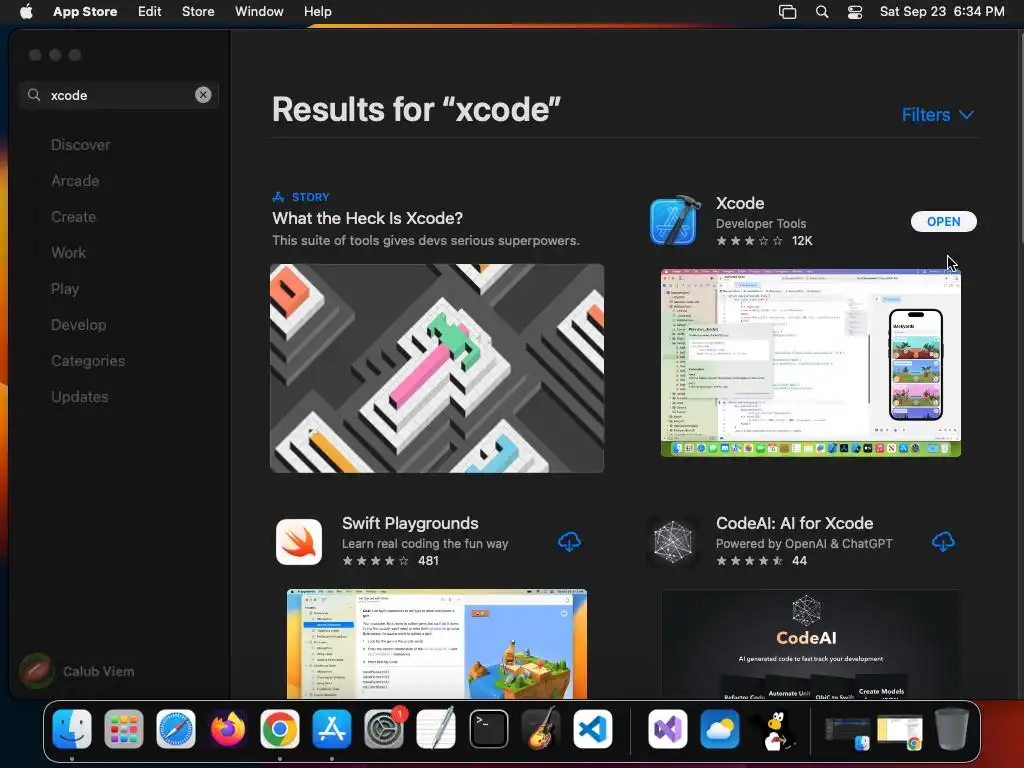Image resolution: width=1024 pixels, height=768 pixels.
Task: Launch Firefox from the Dock
Action: (228, 729)
